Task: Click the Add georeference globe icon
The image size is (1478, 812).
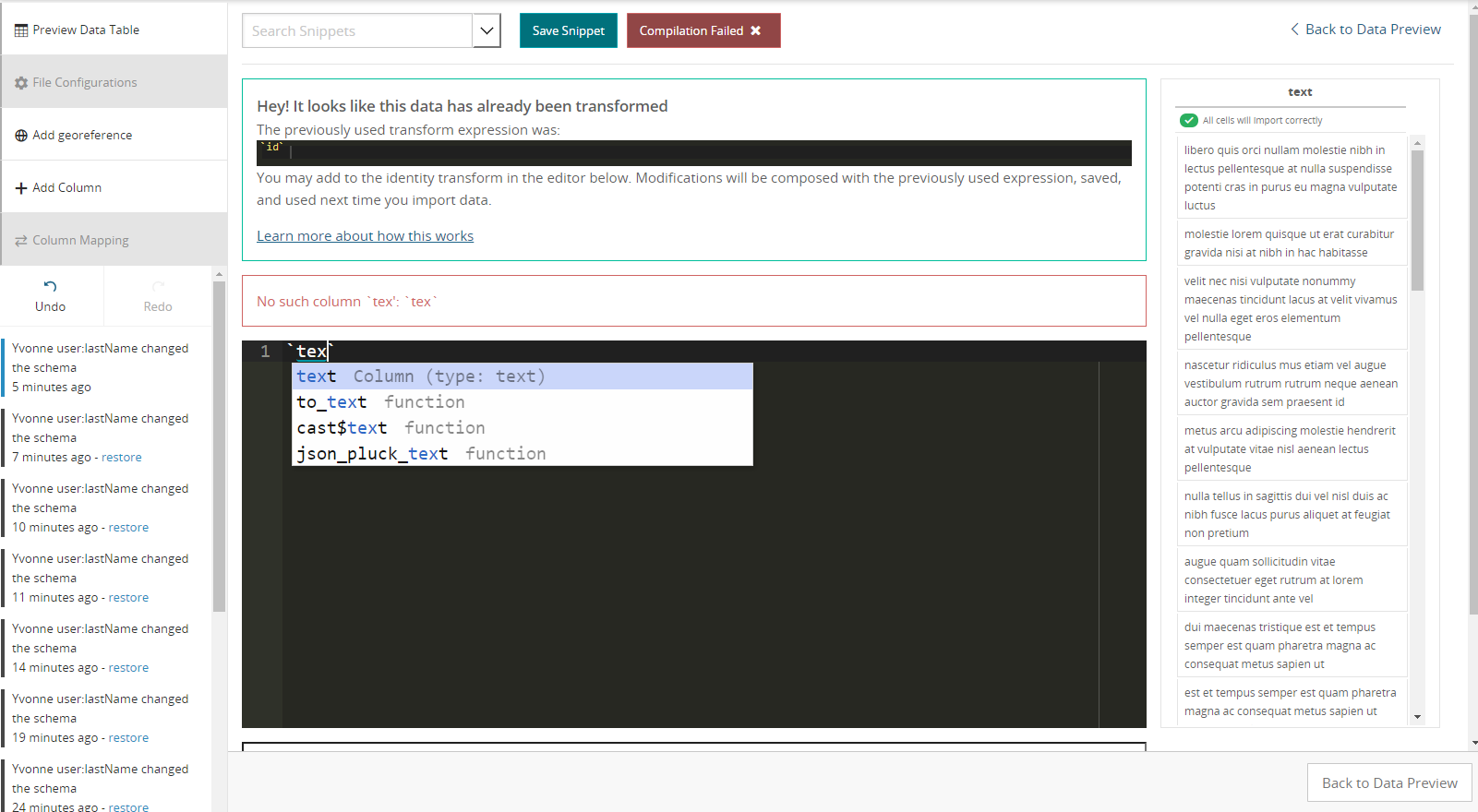Action: tap(21, 136)
